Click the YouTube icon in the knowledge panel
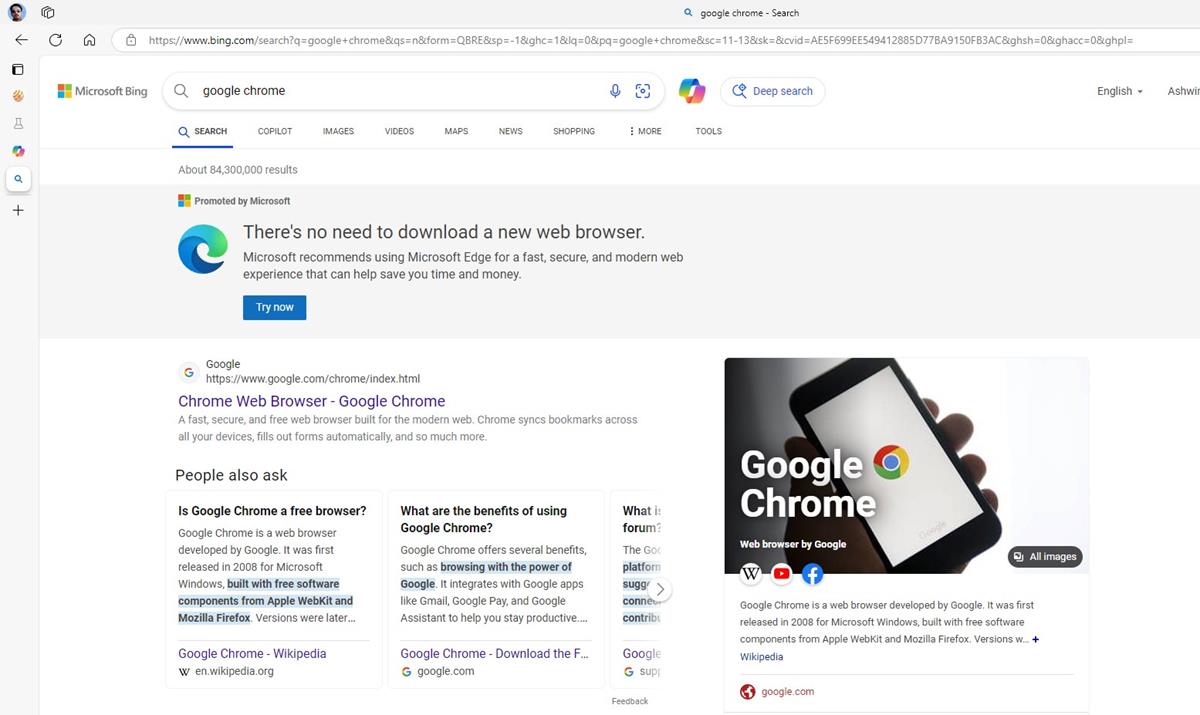 coord(781,574)
